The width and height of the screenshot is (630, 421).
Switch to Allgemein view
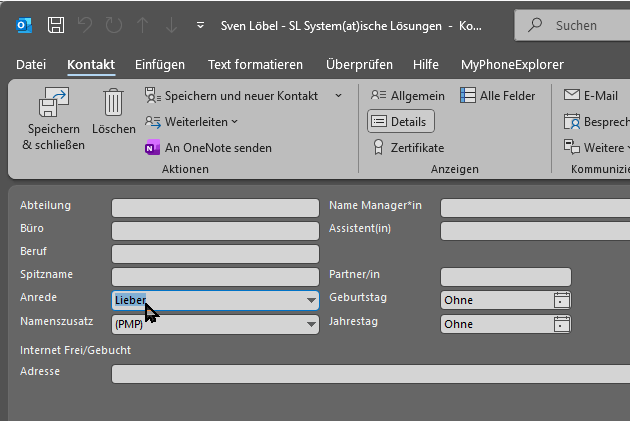coord(407,95)
